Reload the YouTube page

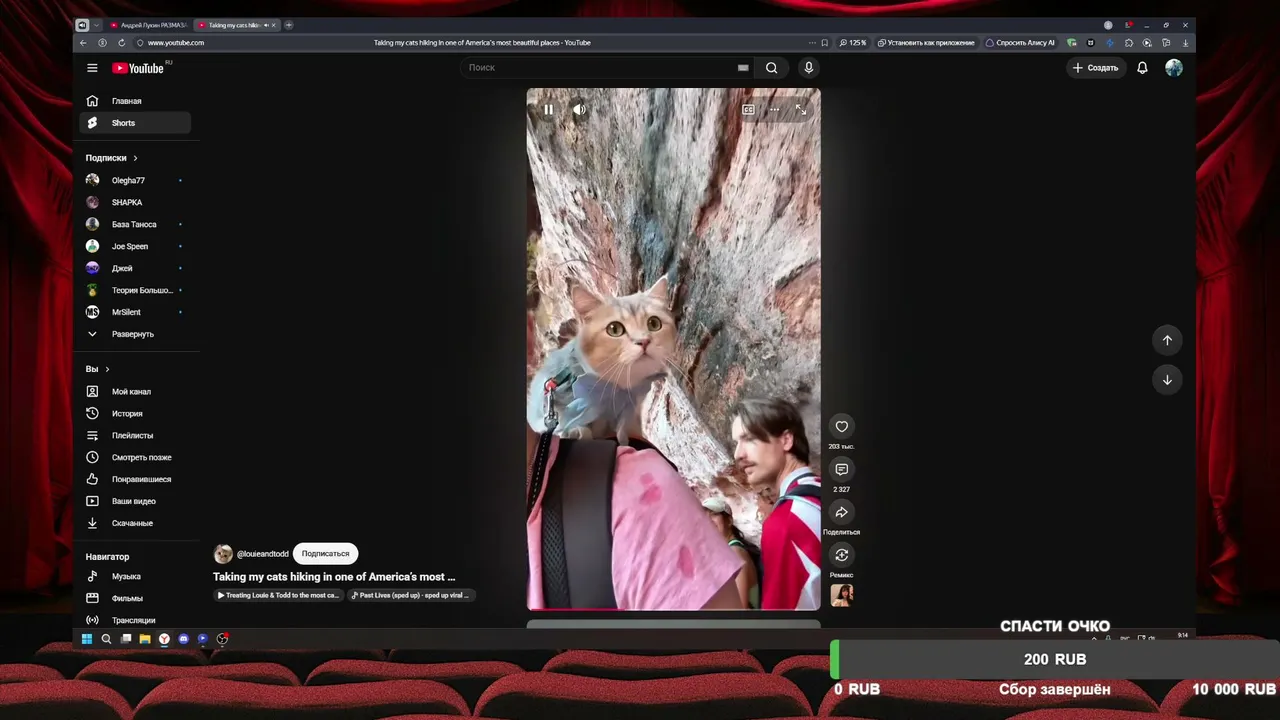121,43
